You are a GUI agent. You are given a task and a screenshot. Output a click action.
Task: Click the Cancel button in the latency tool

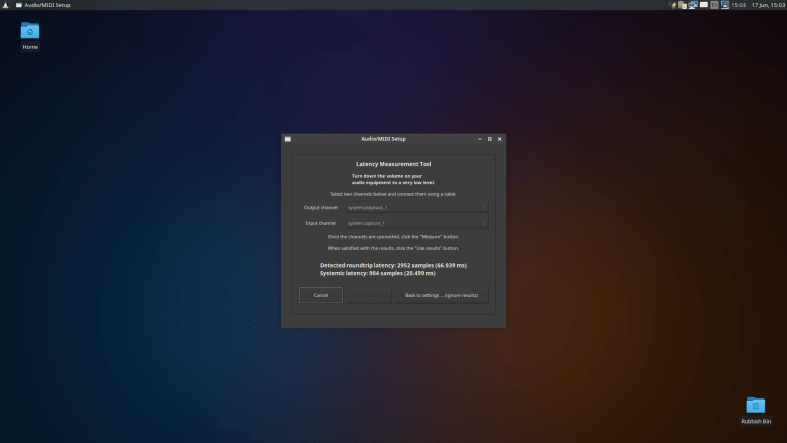[x=321, y=295]
